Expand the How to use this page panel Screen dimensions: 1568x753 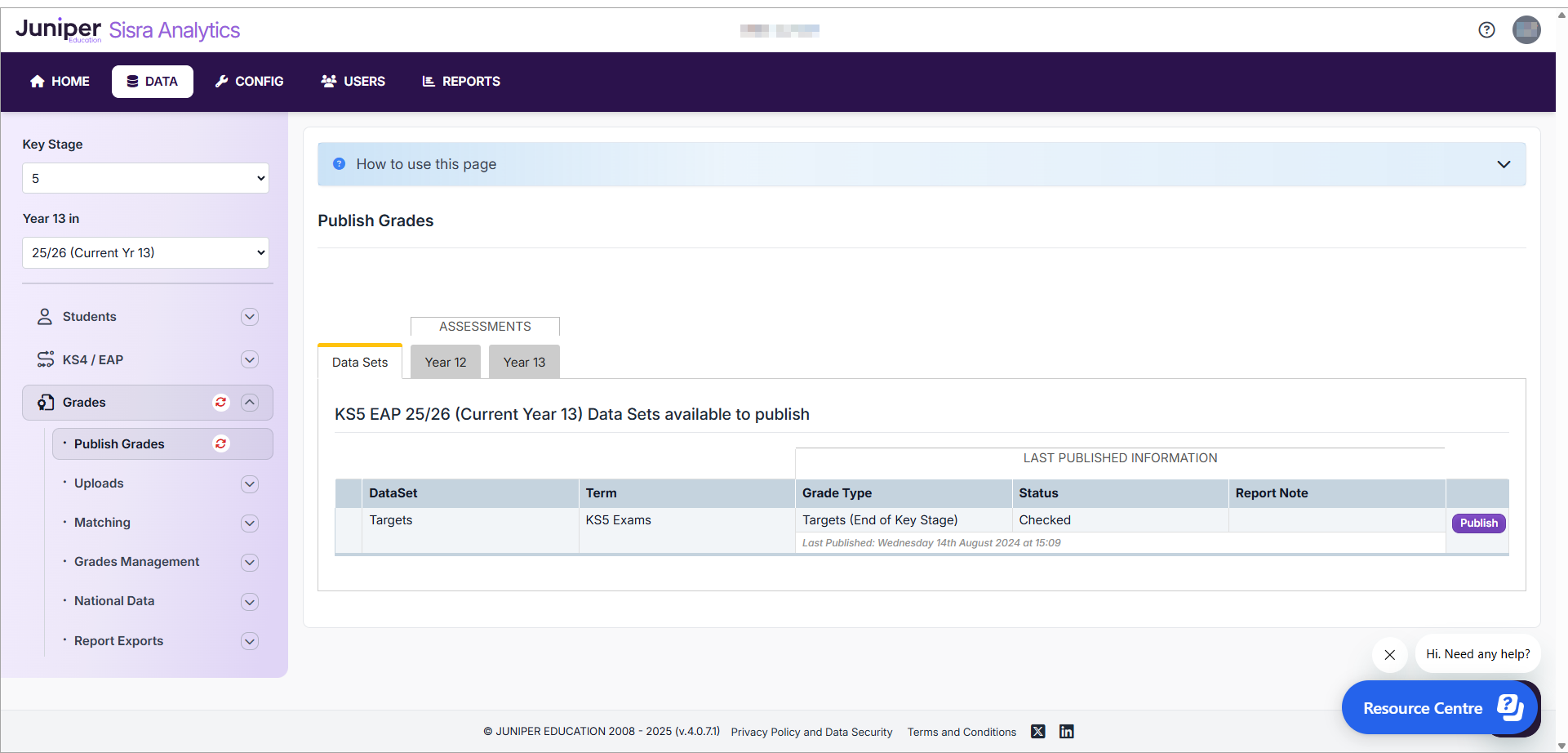tap(1503, 164)
